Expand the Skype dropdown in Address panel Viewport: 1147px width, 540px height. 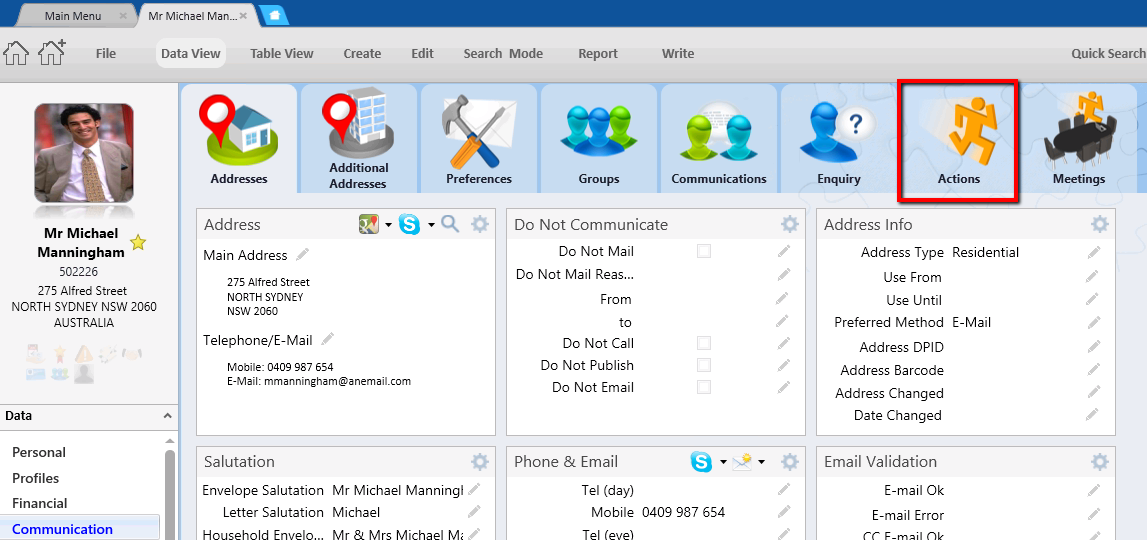pos(431,226)
